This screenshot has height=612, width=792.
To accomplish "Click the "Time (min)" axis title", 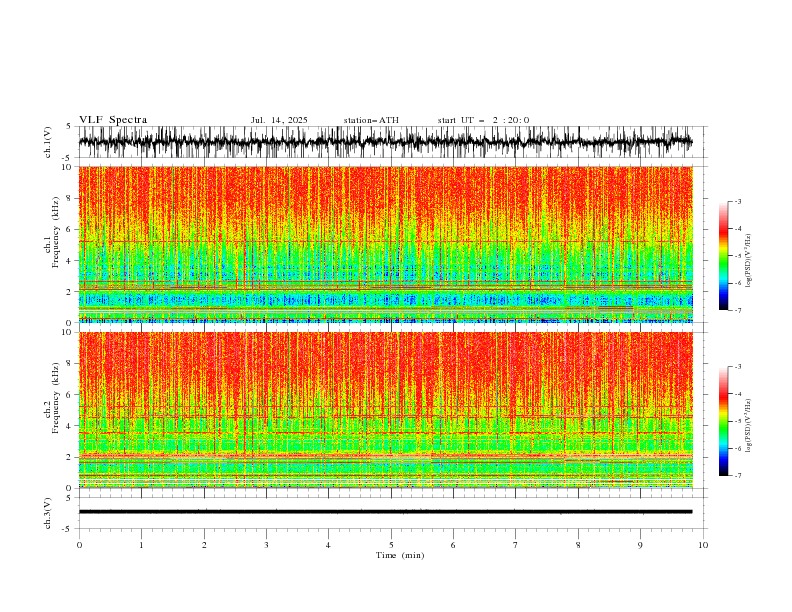I will (400, 555).
